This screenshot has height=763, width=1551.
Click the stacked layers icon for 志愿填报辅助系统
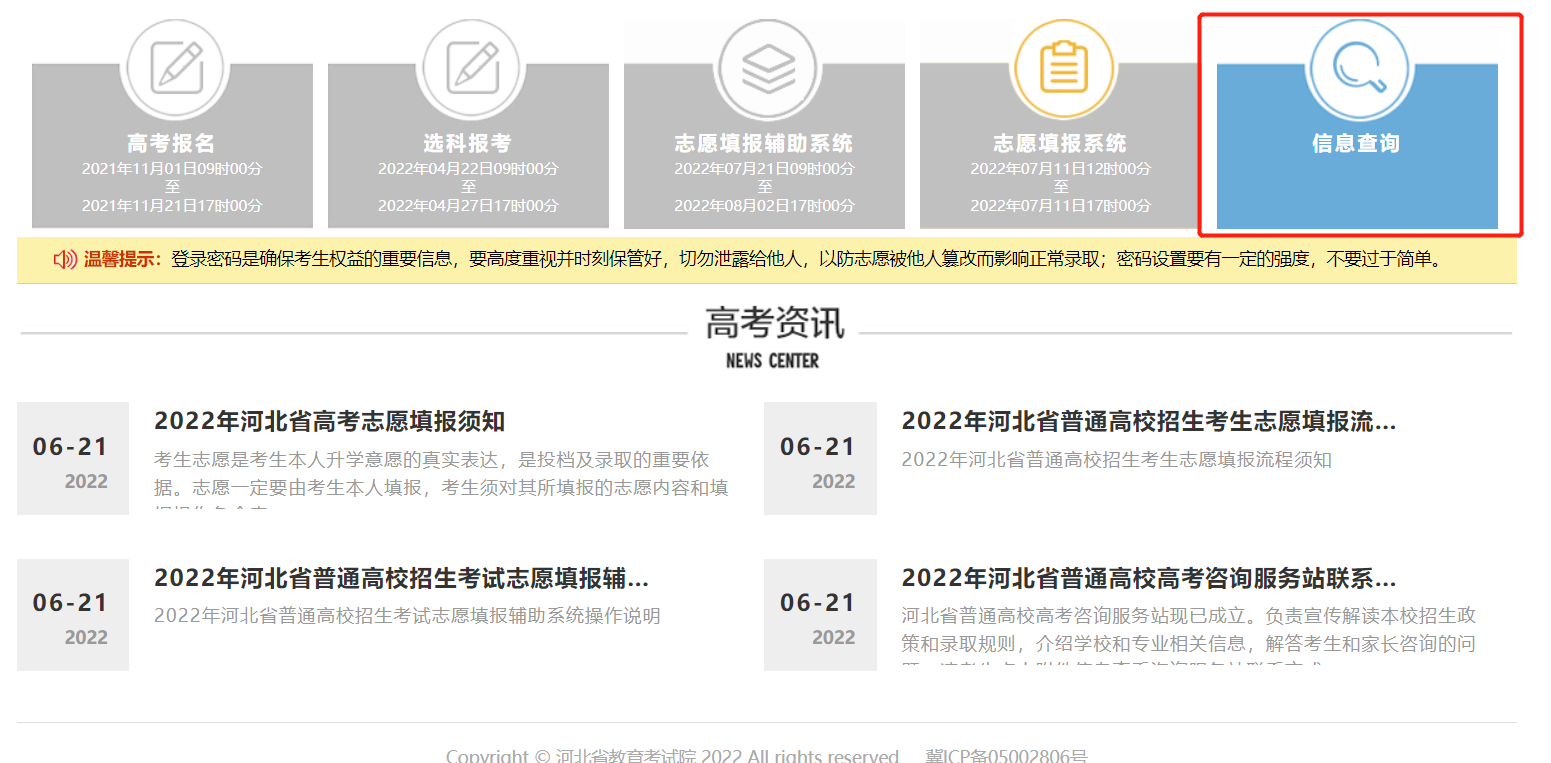point(768,68)
